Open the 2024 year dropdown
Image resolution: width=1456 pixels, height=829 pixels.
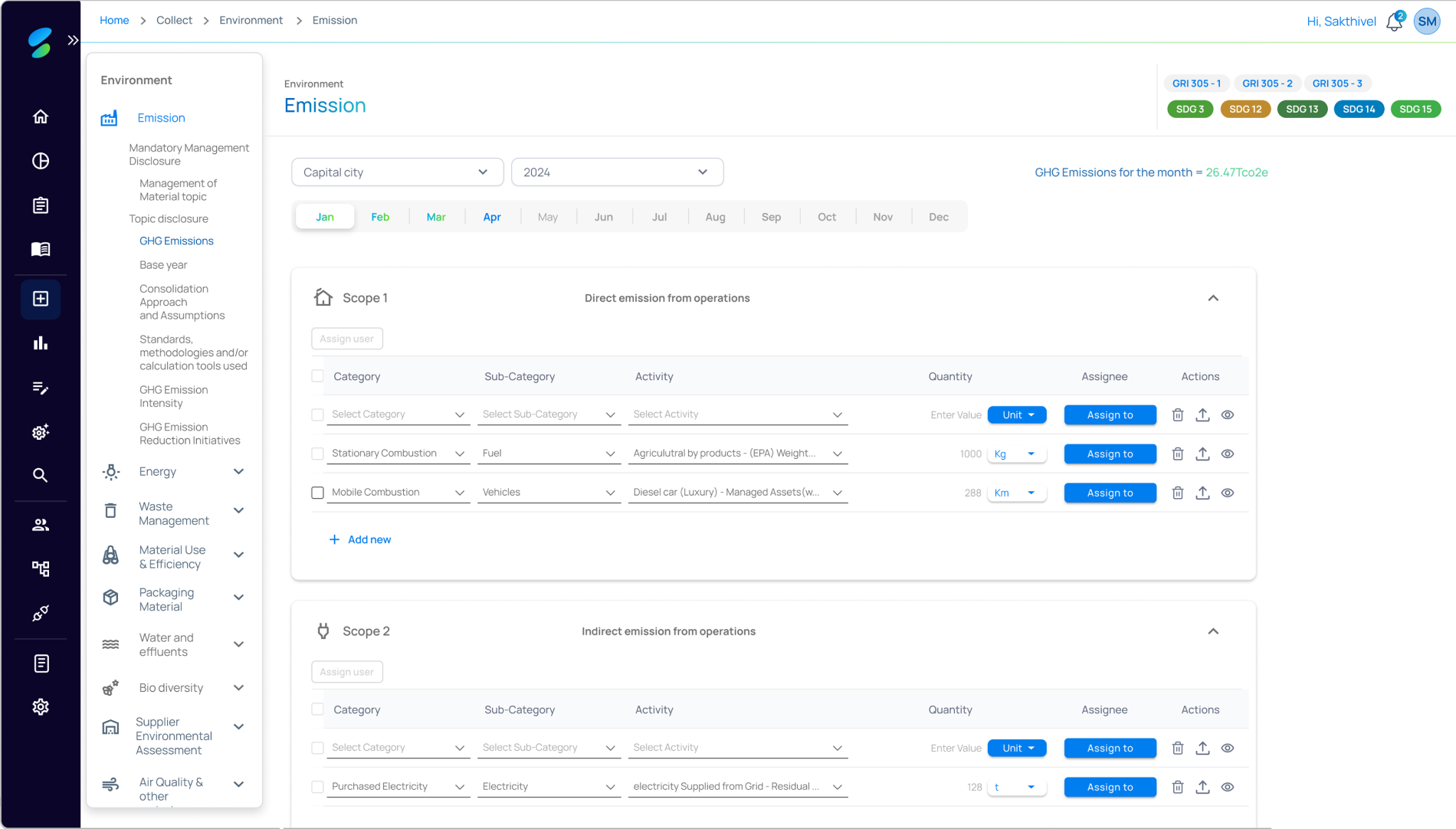617,172
